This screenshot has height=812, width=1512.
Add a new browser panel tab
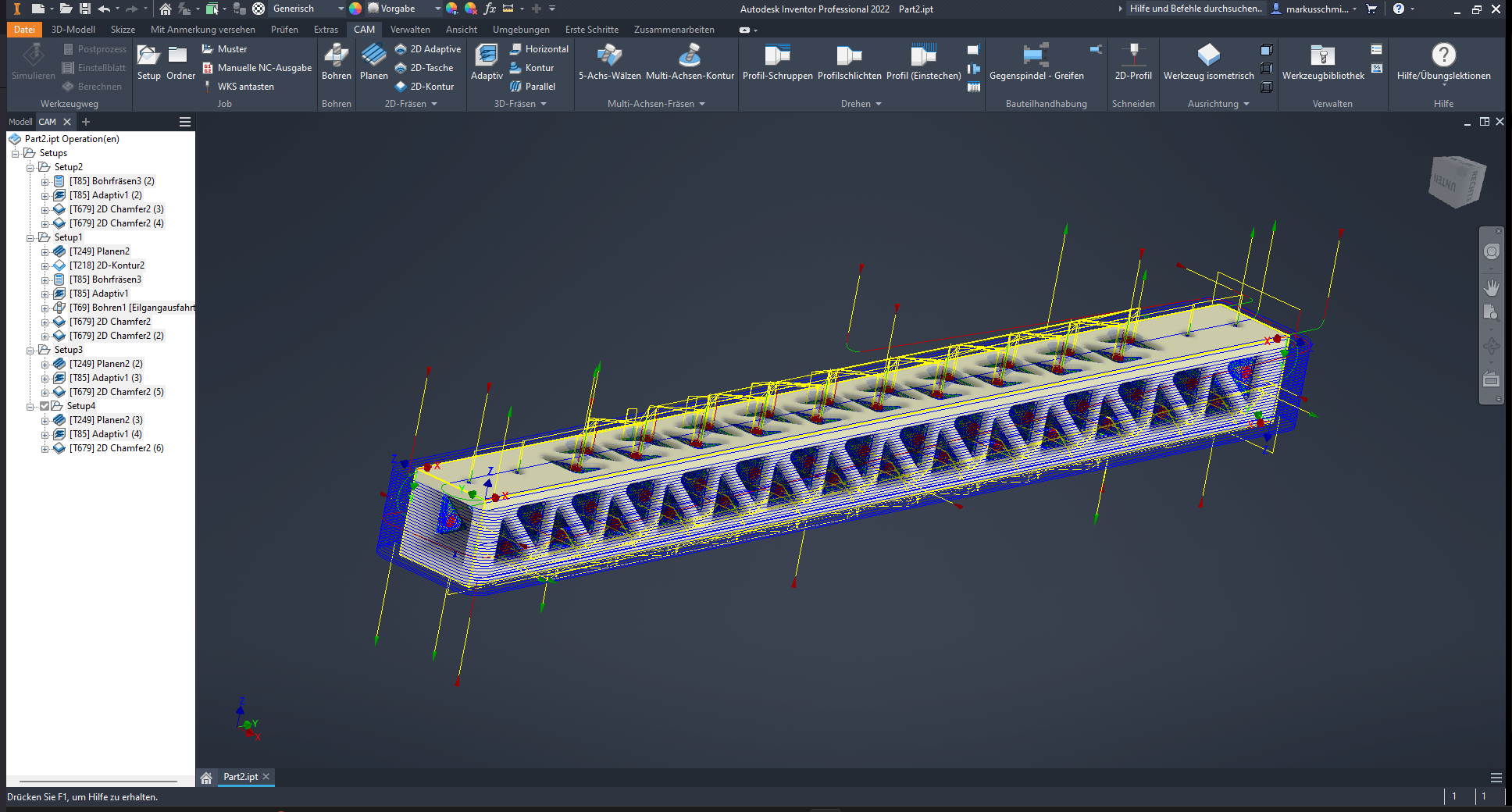click(x=86, y=122)
